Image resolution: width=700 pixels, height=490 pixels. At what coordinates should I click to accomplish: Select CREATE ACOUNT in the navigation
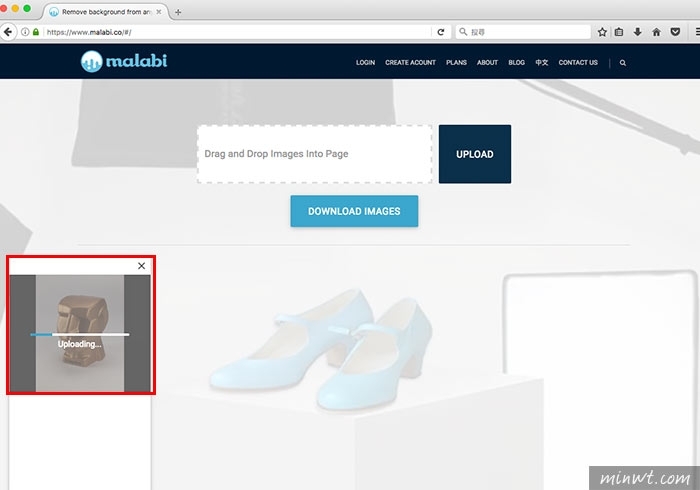(x=410, y=62)
